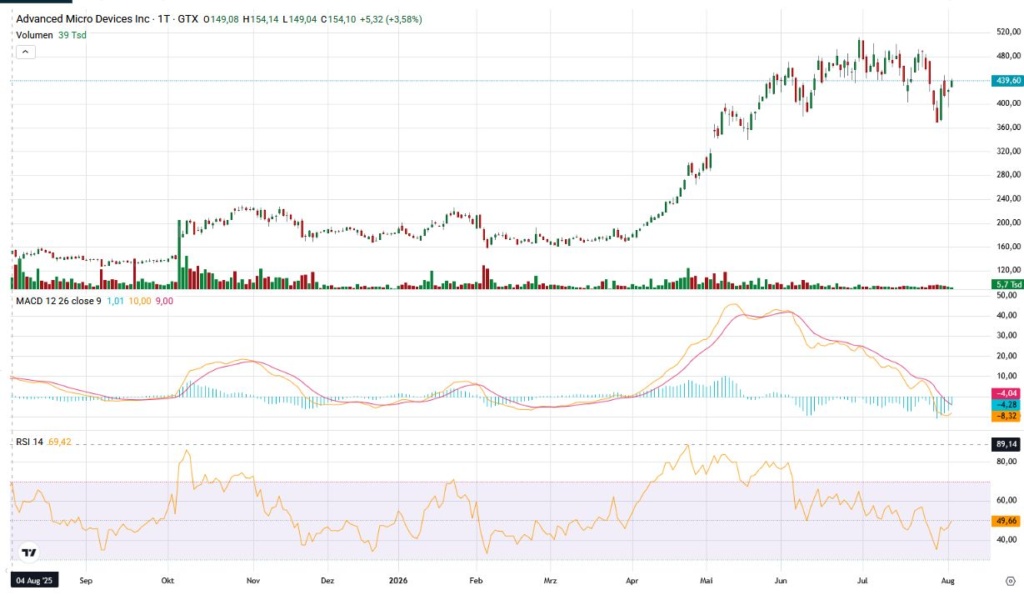Click 80,00 on the RSI axis
The height and width of the screenshot is (595, 1024).
point(1006,461)
